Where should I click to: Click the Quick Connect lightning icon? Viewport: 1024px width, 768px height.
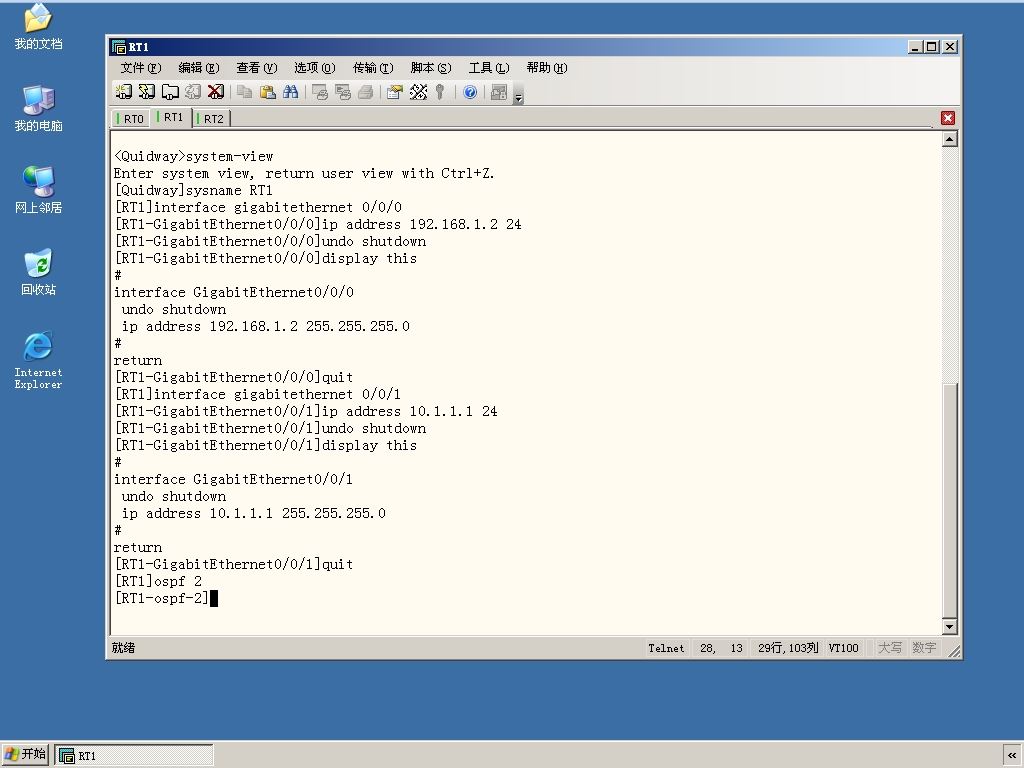tap(147, 92)
